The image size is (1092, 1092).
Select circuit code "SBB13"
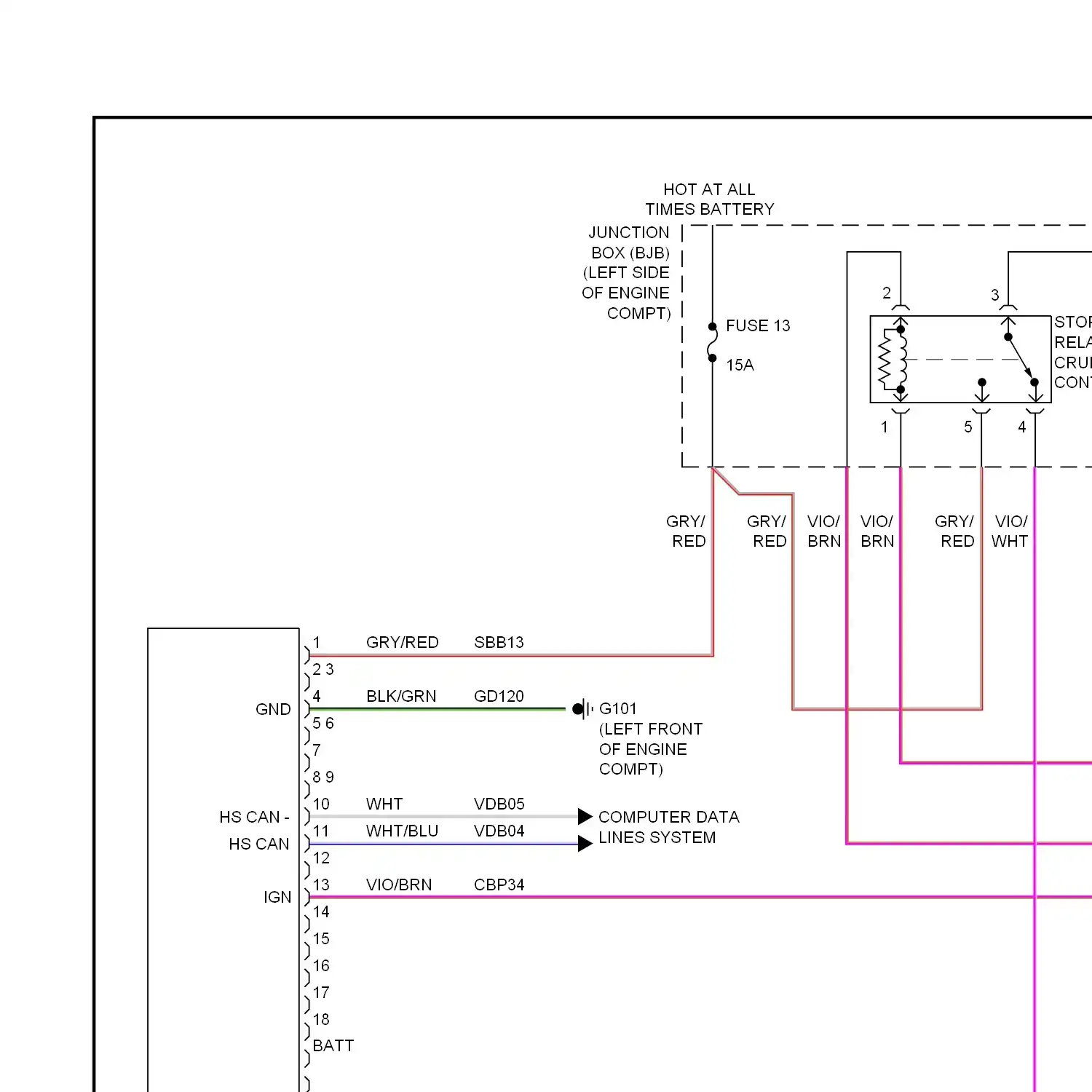[x=499, y=642]
